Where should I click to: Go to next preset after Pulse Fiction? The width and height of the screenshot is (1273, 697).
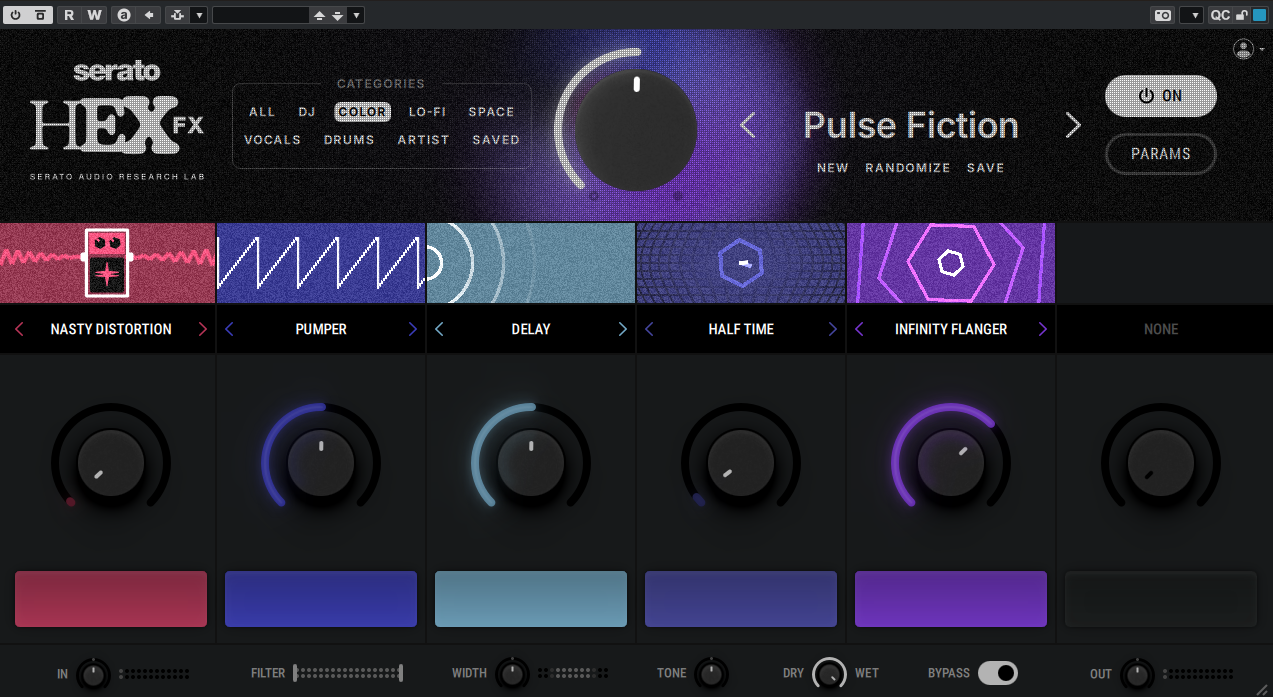click(x=1073, y=125)
